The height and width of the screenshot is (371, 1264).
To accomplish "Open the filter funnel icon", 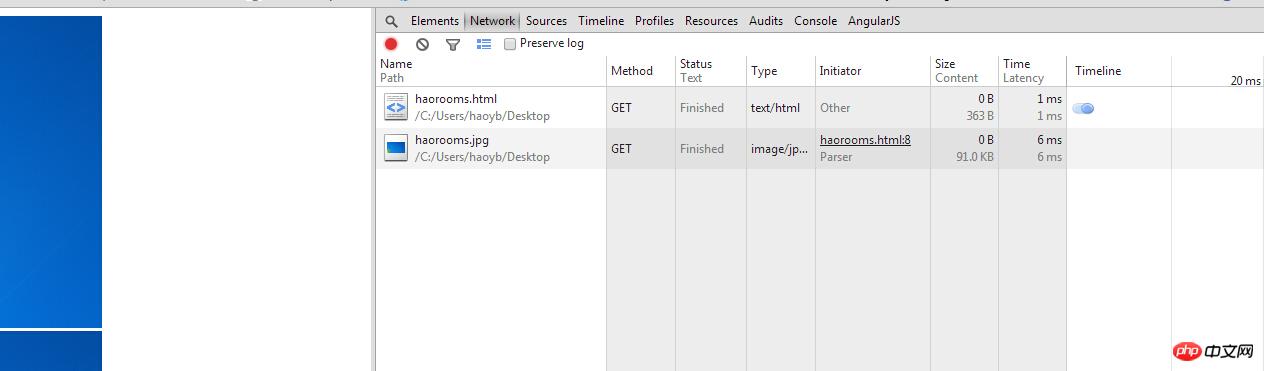I will [453, 44].
